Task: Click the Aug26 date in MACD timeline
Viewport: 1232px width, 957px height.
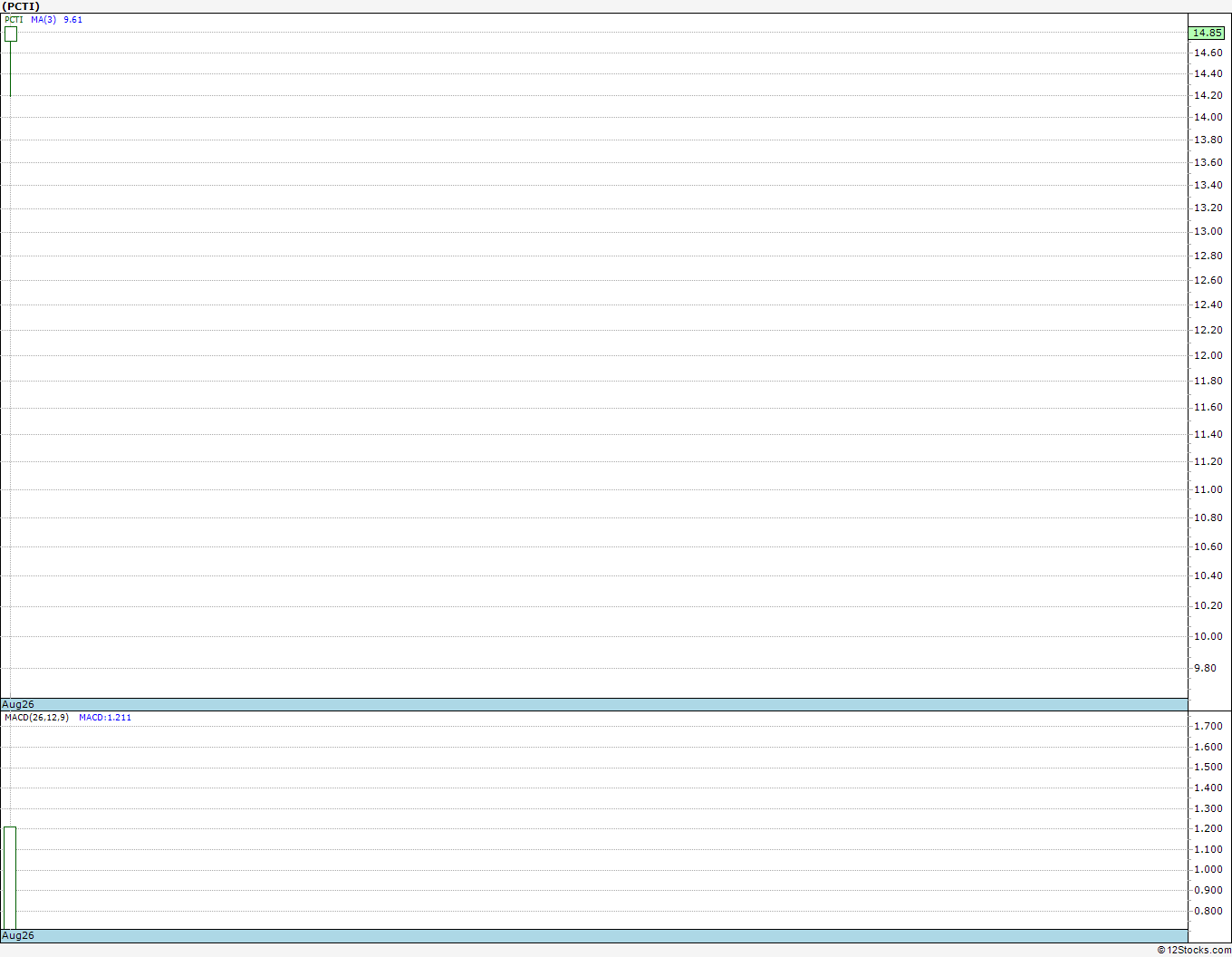Action: (18, 935)
